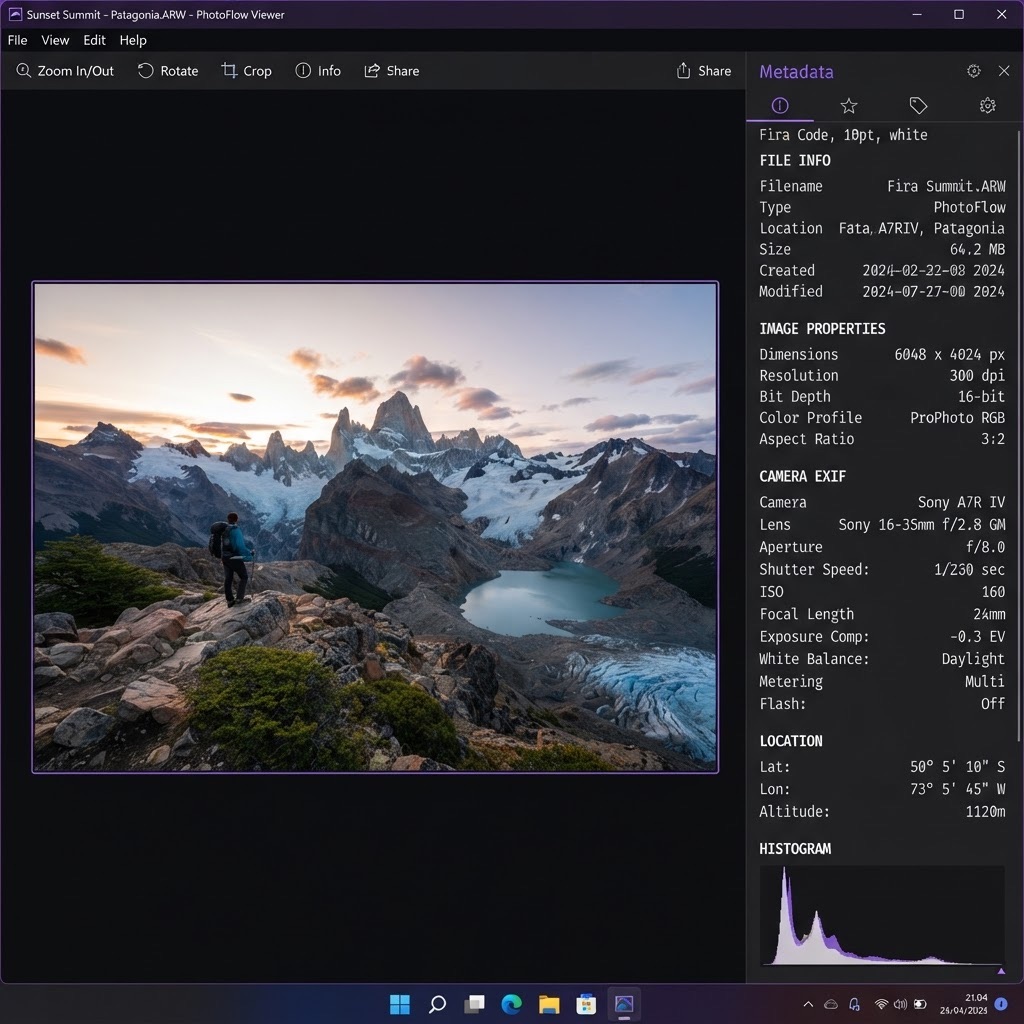The image size is (1024, 1024).
Task: Click the Wi-Fi network tray icon
Action: [x=881, y=1004]
